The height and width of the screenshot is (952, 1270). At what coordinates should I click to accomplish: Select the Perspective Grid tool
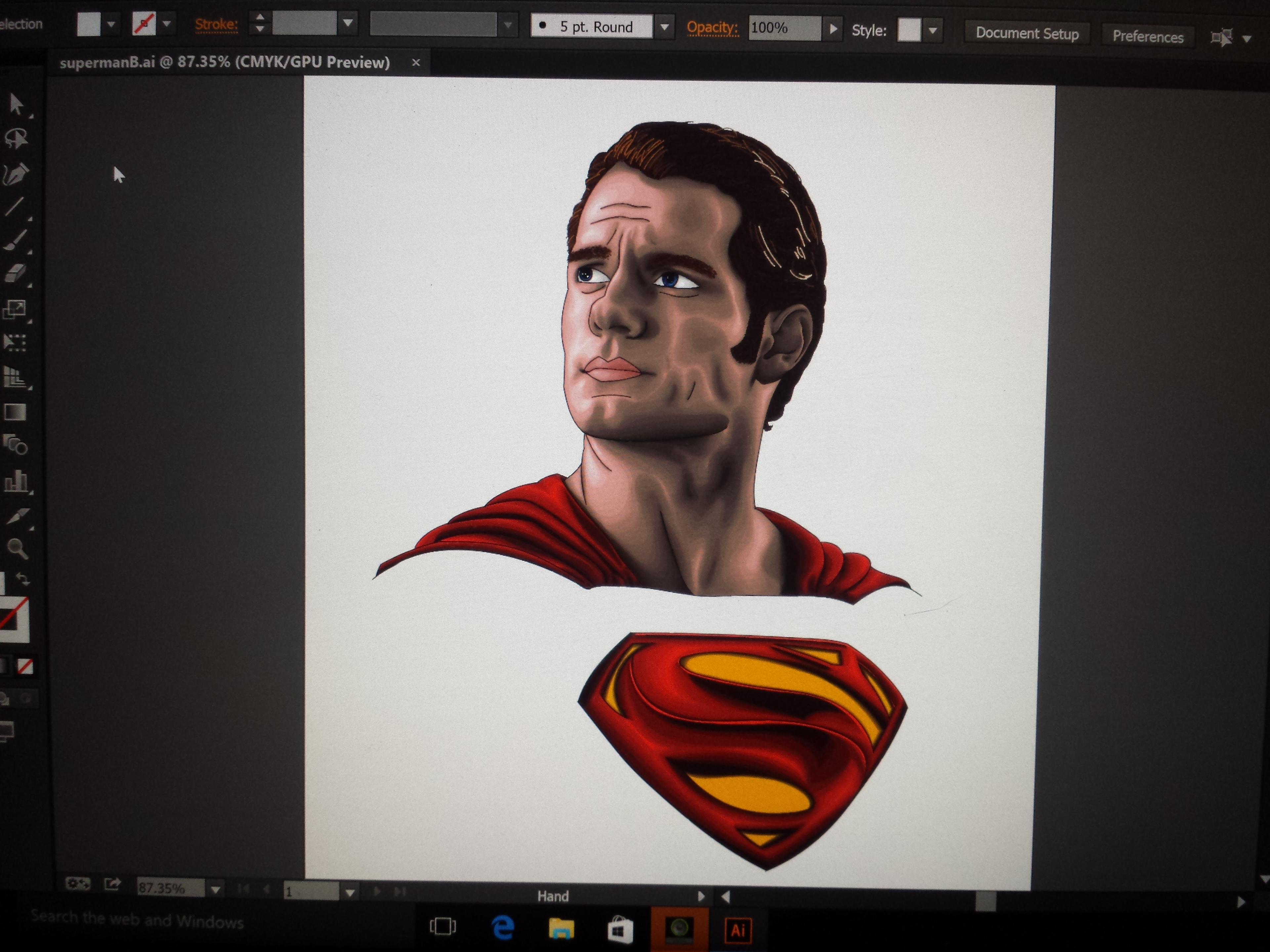(x=15, y=377)
